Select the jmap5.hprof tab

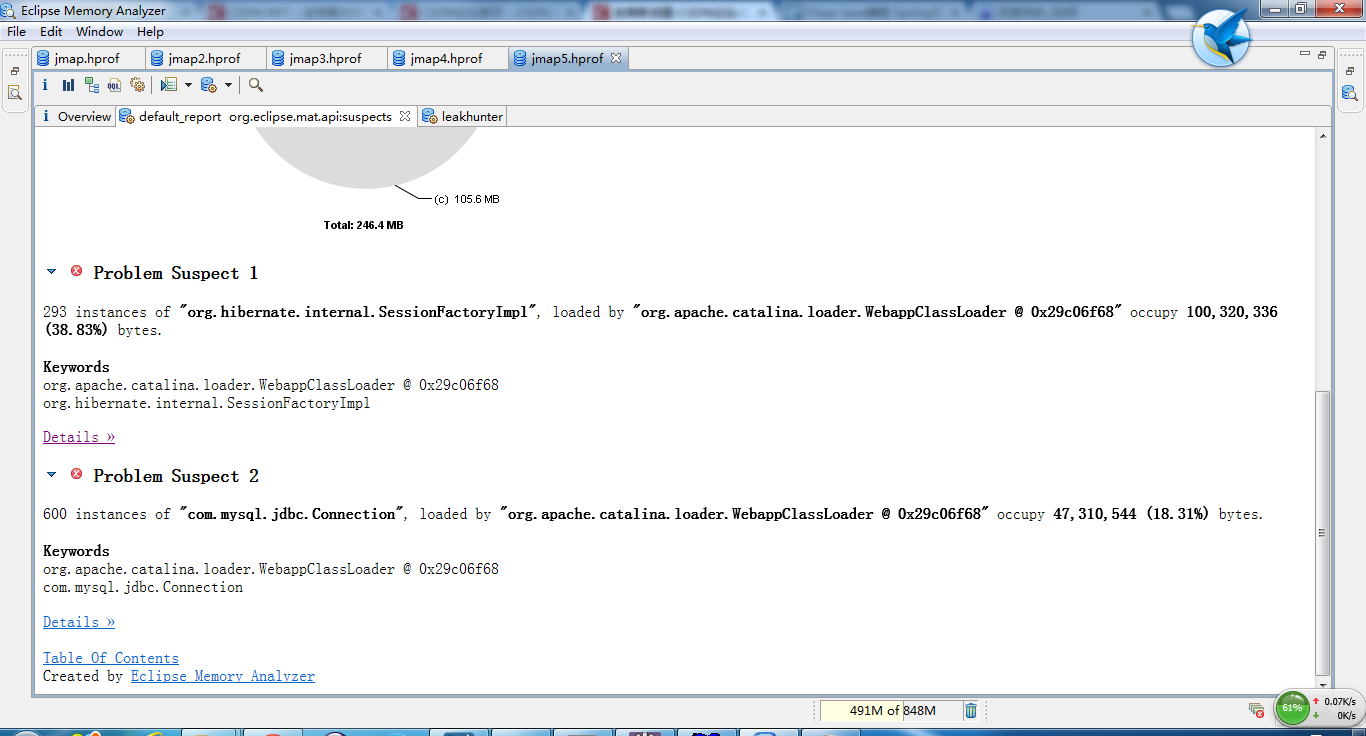tap(567, 58)
